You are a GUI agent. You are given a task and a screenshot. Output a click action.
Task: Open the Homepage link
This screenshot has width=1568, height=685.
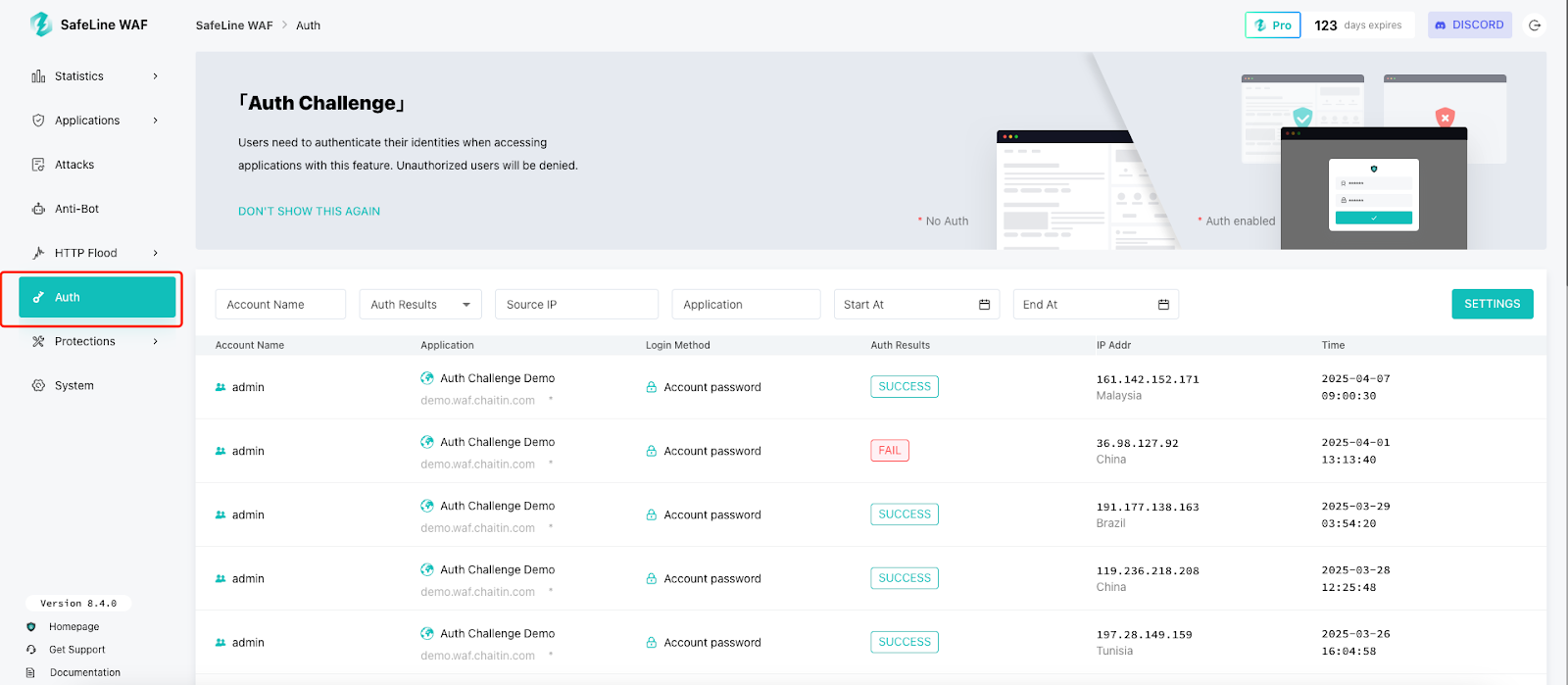click(x=74, y=627)
